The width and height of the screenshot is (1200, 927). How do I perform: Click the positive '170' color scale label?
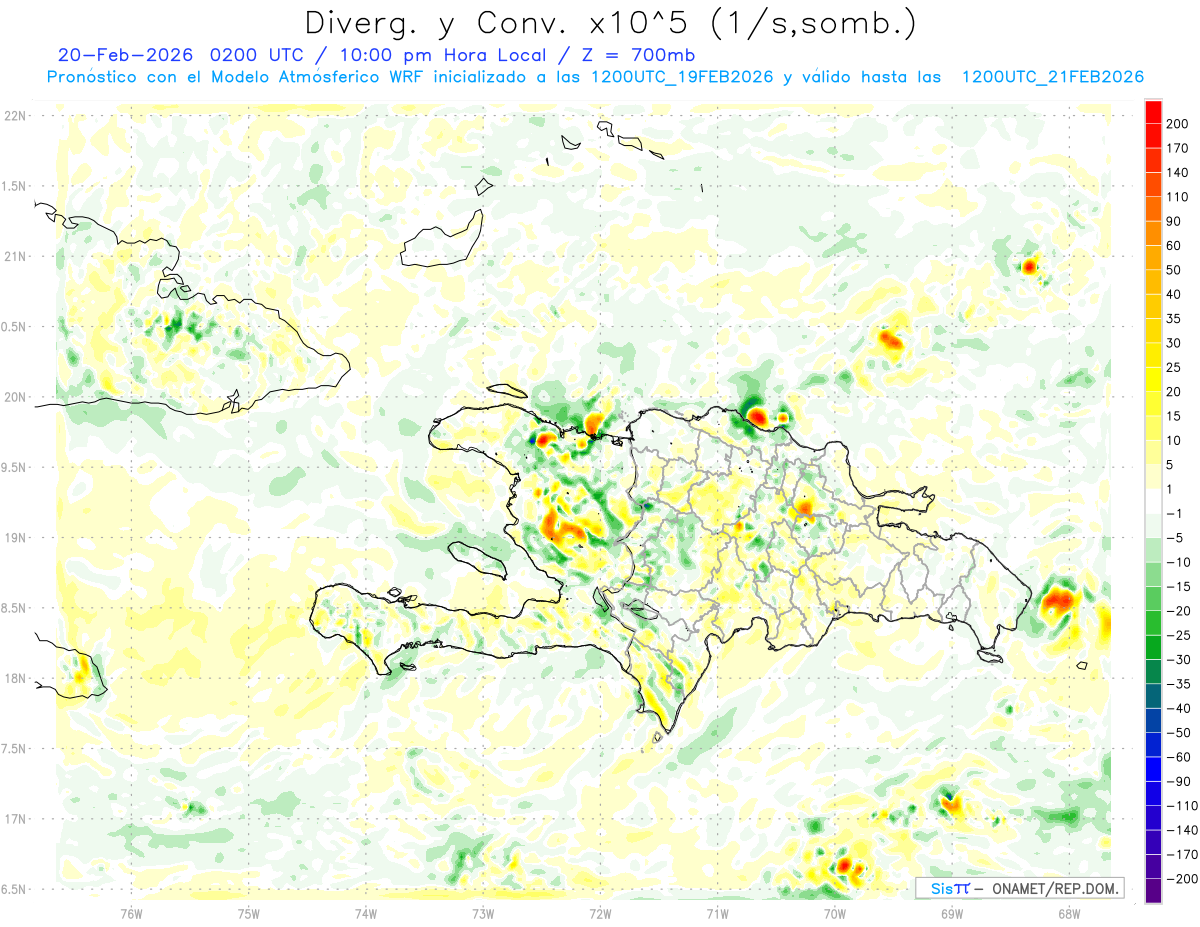click(x=1179, y=148)
